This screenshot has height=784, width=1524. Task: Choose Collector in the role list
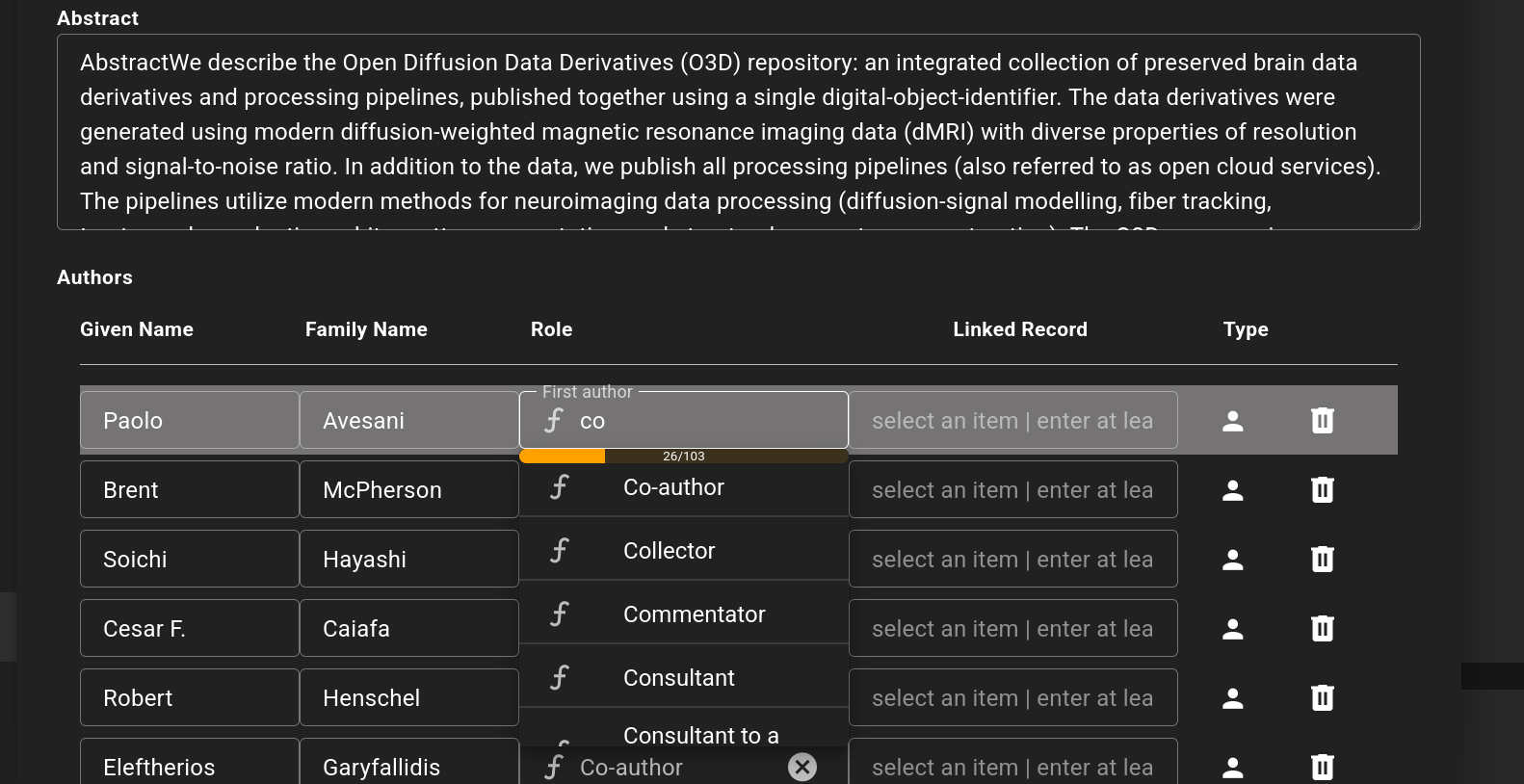pos(684,551)
